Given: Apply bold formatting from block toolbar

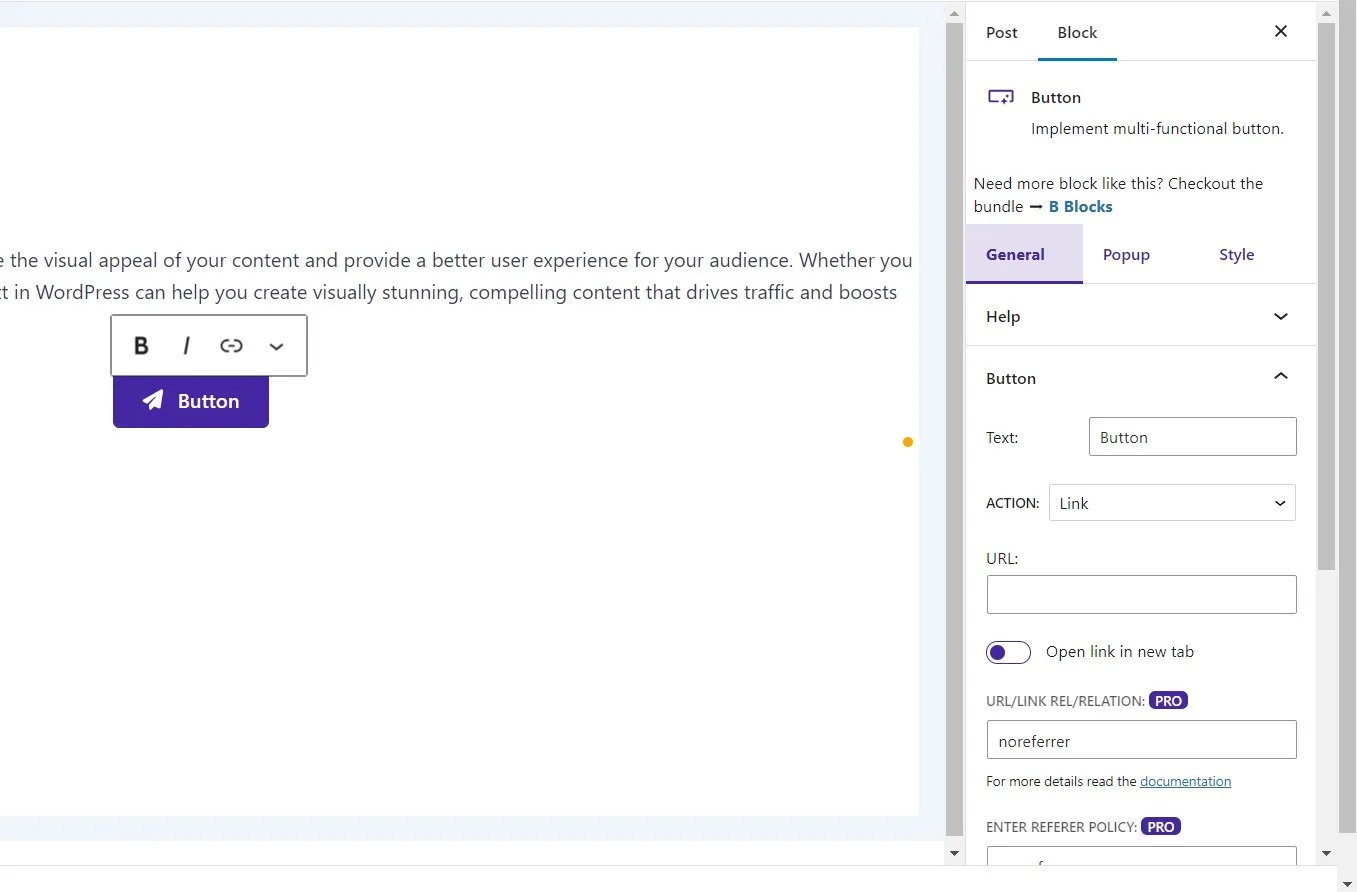Looking at the screenshot, I should click(x=141, y=345).
